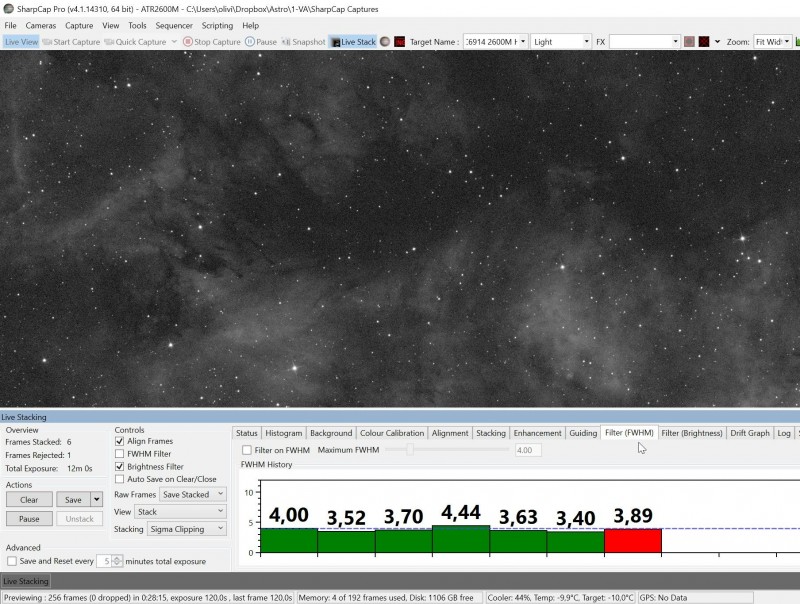The width and height of the screenshot is (800, 604).
Task: Click the Stop Capture button
Action: point(212,42)
